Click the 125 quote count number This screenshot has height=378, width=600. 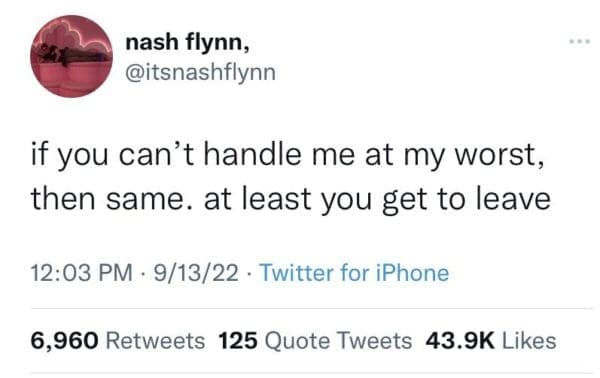238,341
